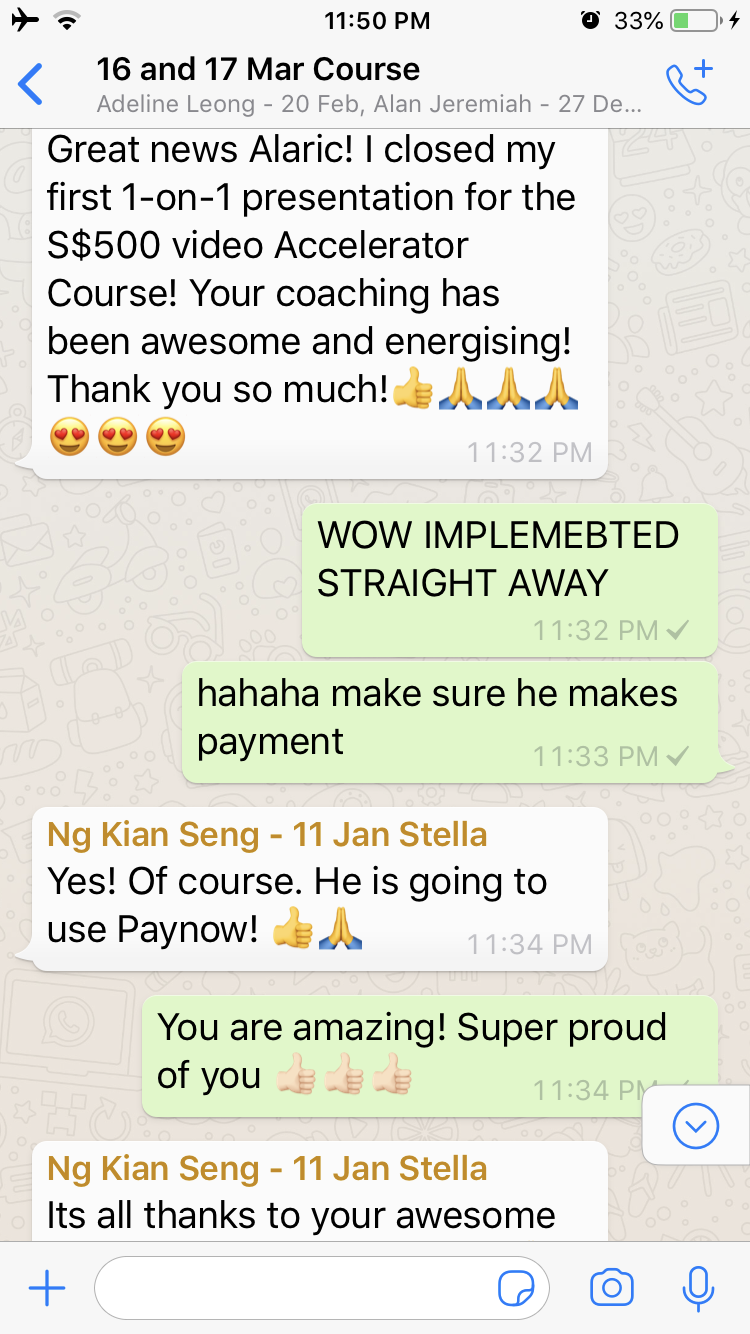Image resolution: width=750 pixels, height=1334 pixels.
Task: Jump to latest messages with the down-chevron button
Action: (x=696, y=1127)
